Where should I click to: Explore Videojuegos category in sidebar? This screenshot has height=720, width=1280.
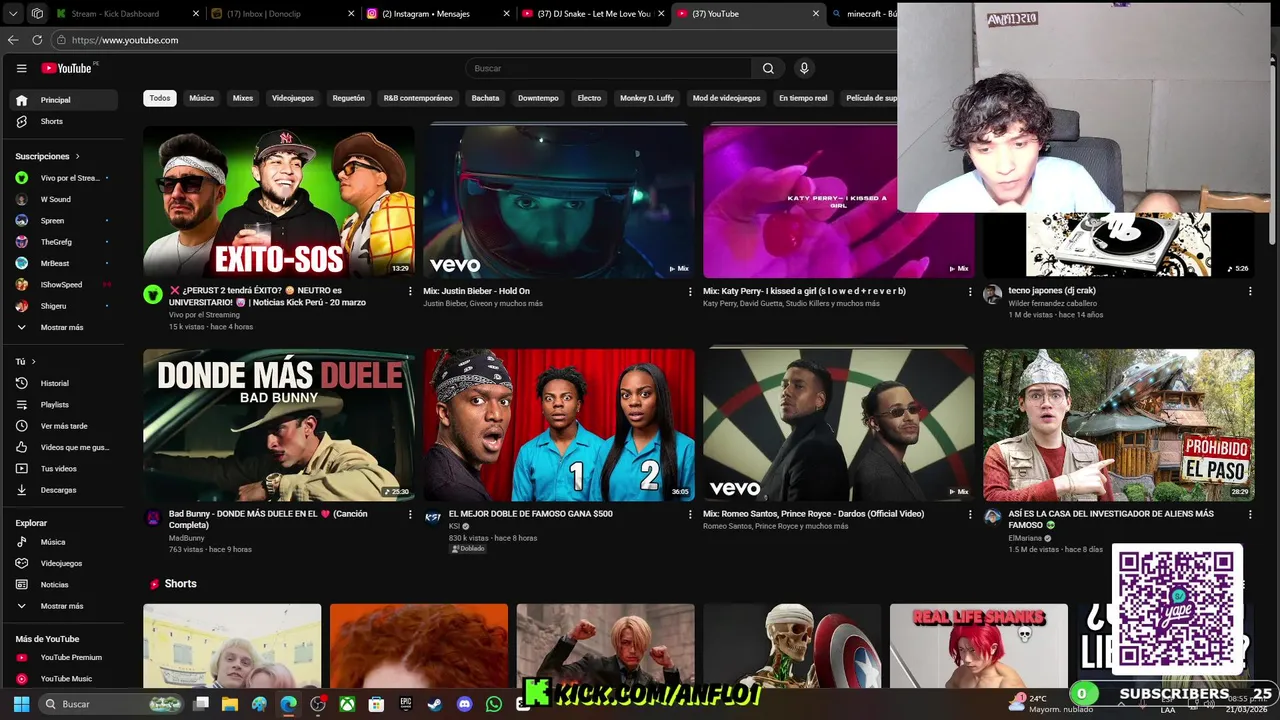pos(63,563)
